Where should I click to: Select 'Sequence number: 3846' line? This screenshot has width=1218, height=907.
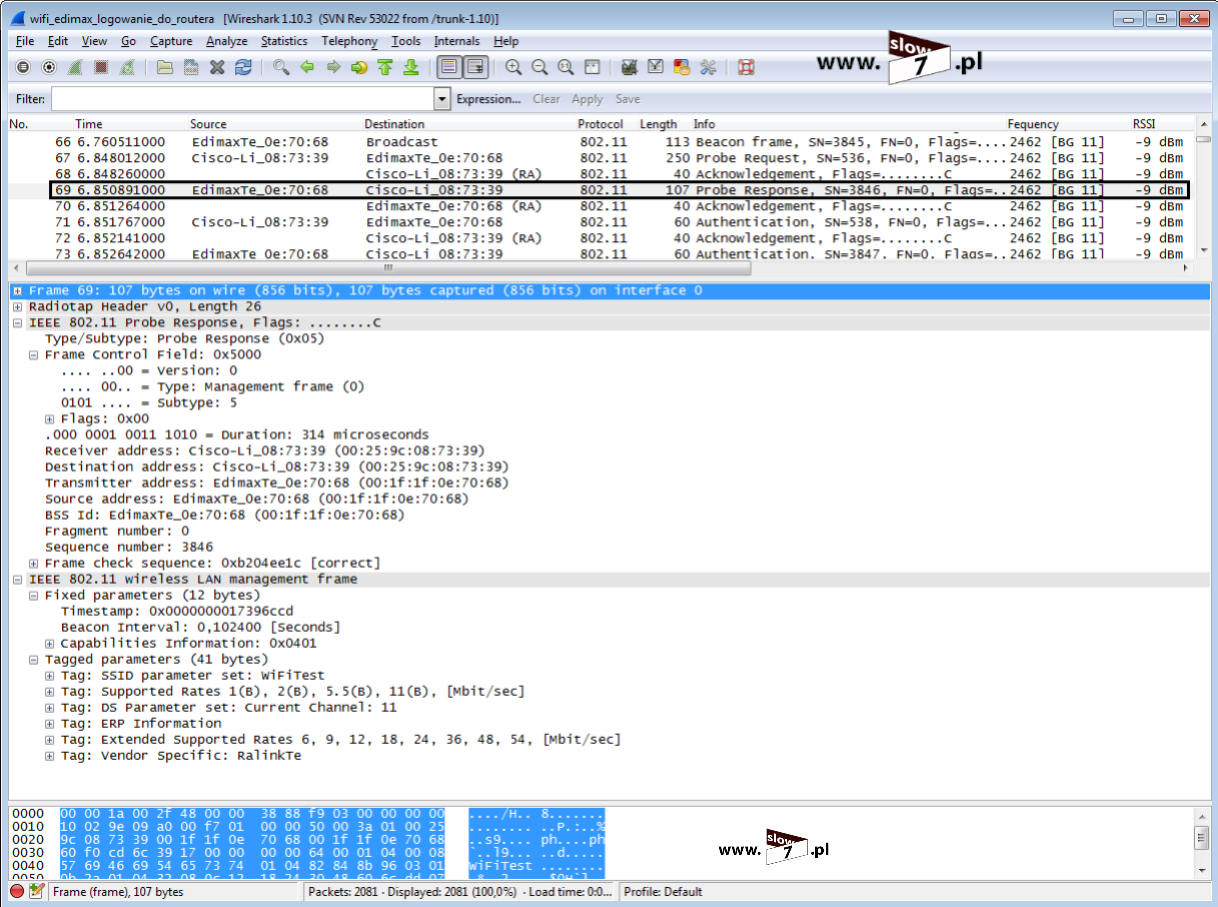click(x=129, y=547)
